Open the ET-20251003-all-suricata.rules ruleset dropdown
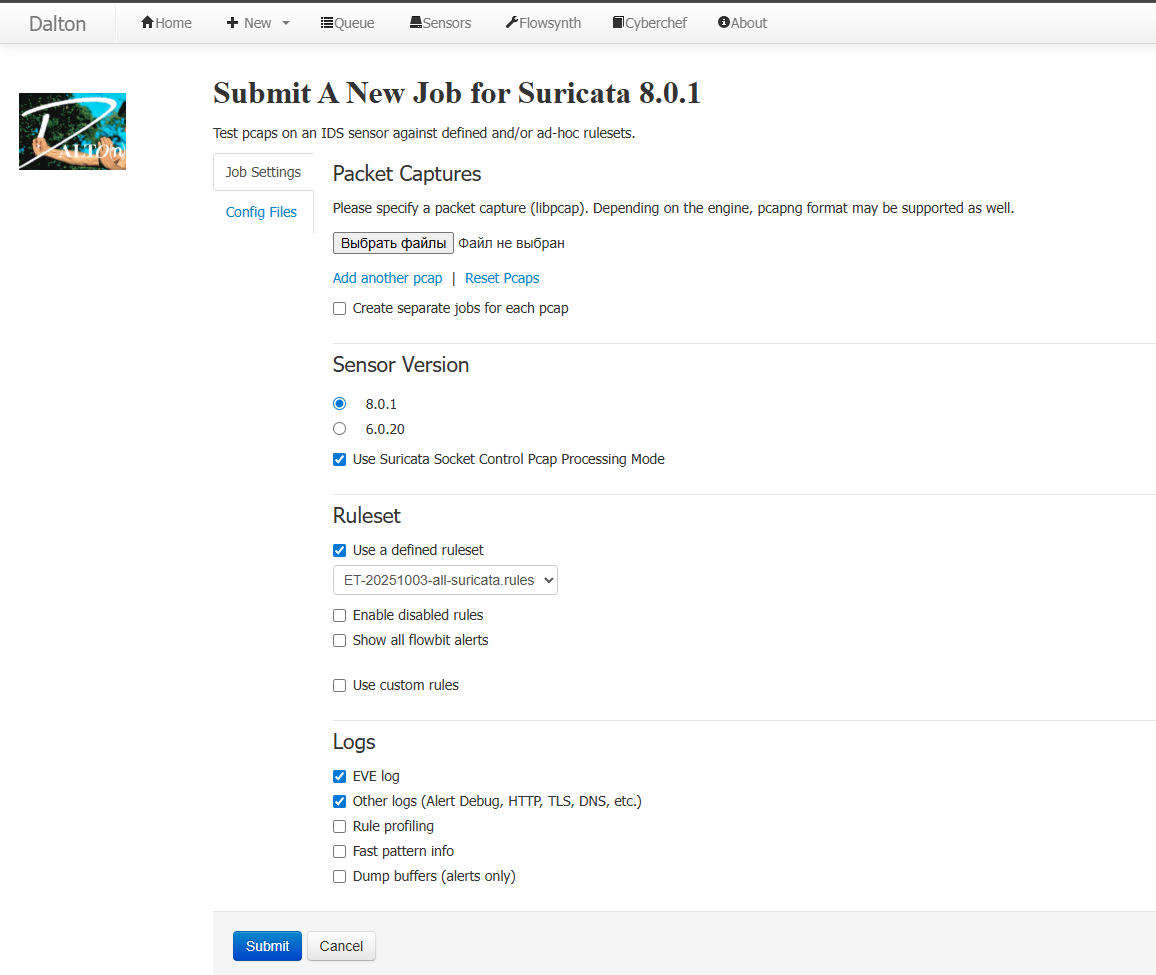Viewport: 1156px width, 975px height. tap(445, 580)
